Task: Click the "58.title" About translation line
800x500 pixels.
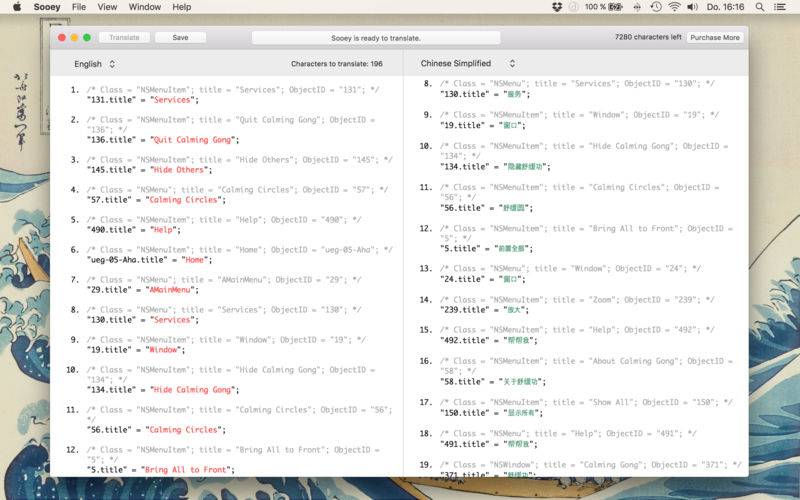Action: (x=493, y=381)
